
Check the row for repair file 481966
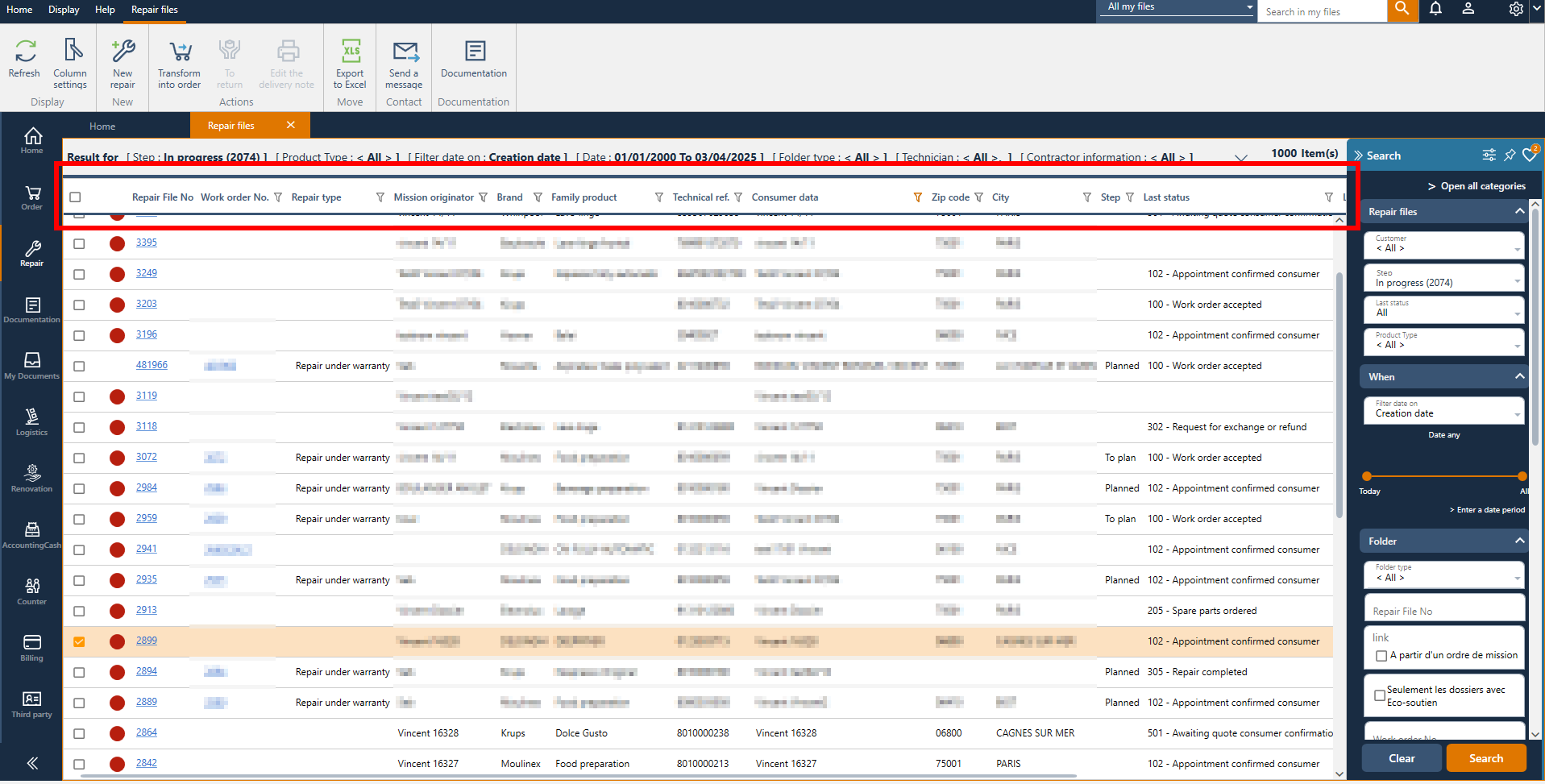click(79, 366)
